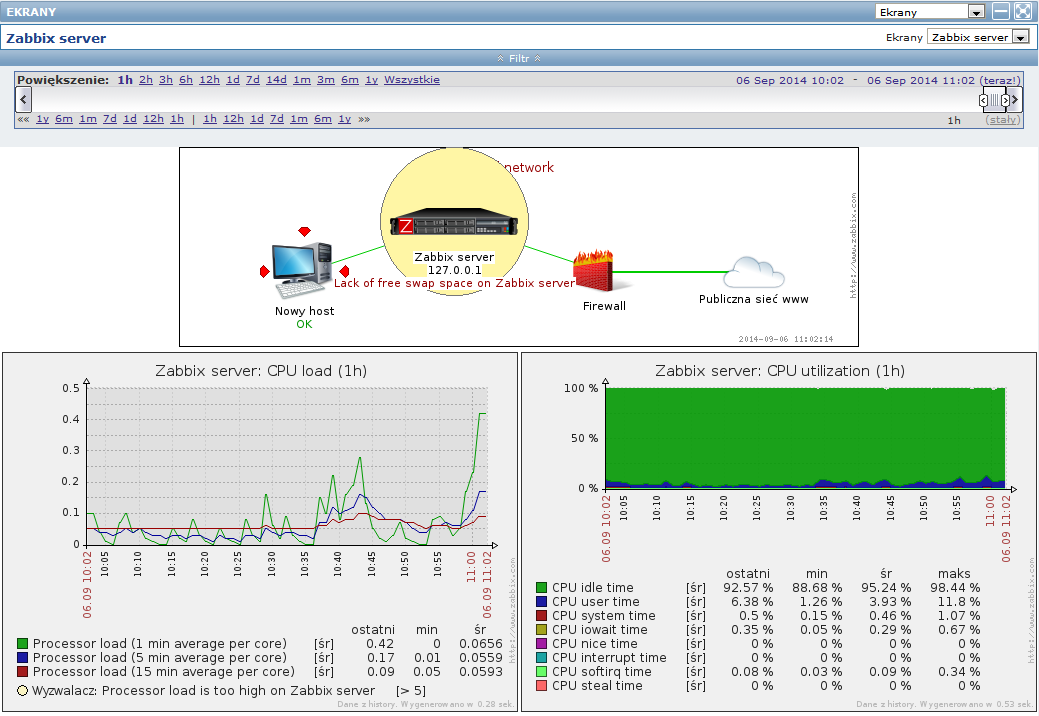Click the OK status under Nowy host

click(304, 324)
